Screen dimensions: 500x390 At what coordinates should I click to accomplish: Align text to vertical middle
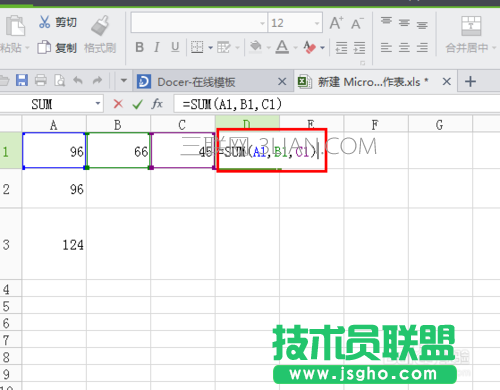click(x=404, y=23)
